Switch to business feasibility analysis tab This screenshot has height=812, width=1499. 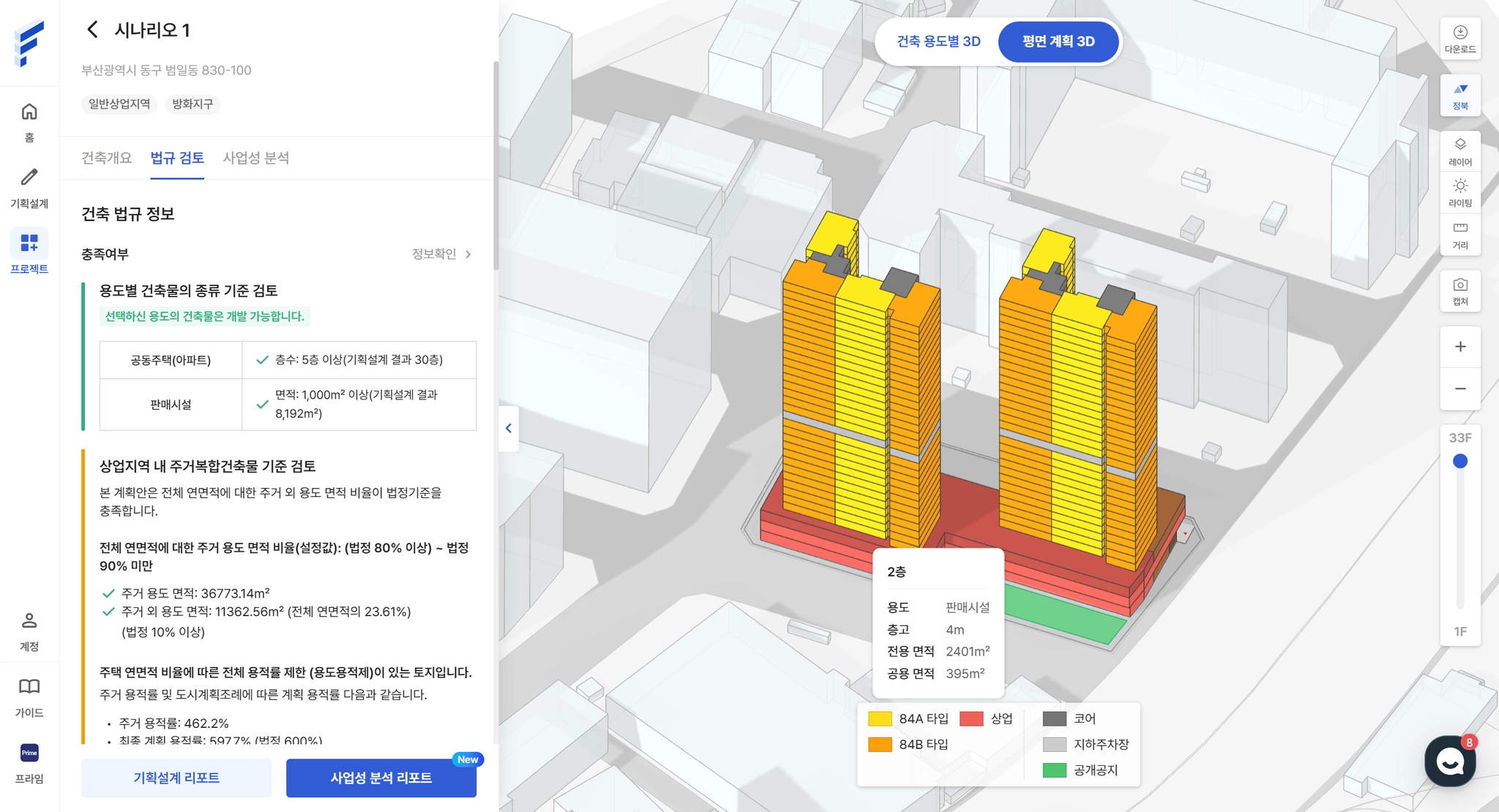click(255, 158)
